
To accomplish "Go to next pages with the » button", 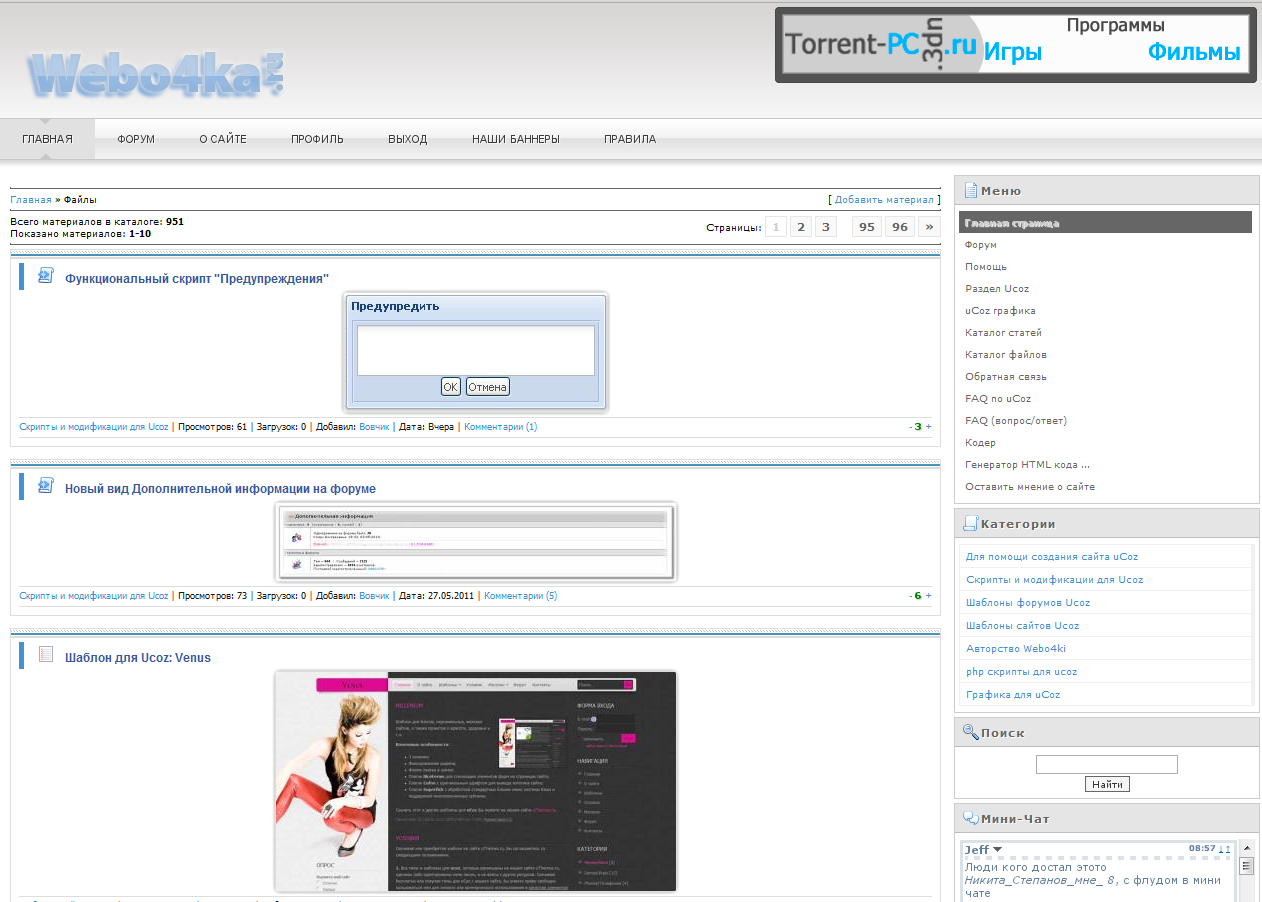I will point(929,227).
